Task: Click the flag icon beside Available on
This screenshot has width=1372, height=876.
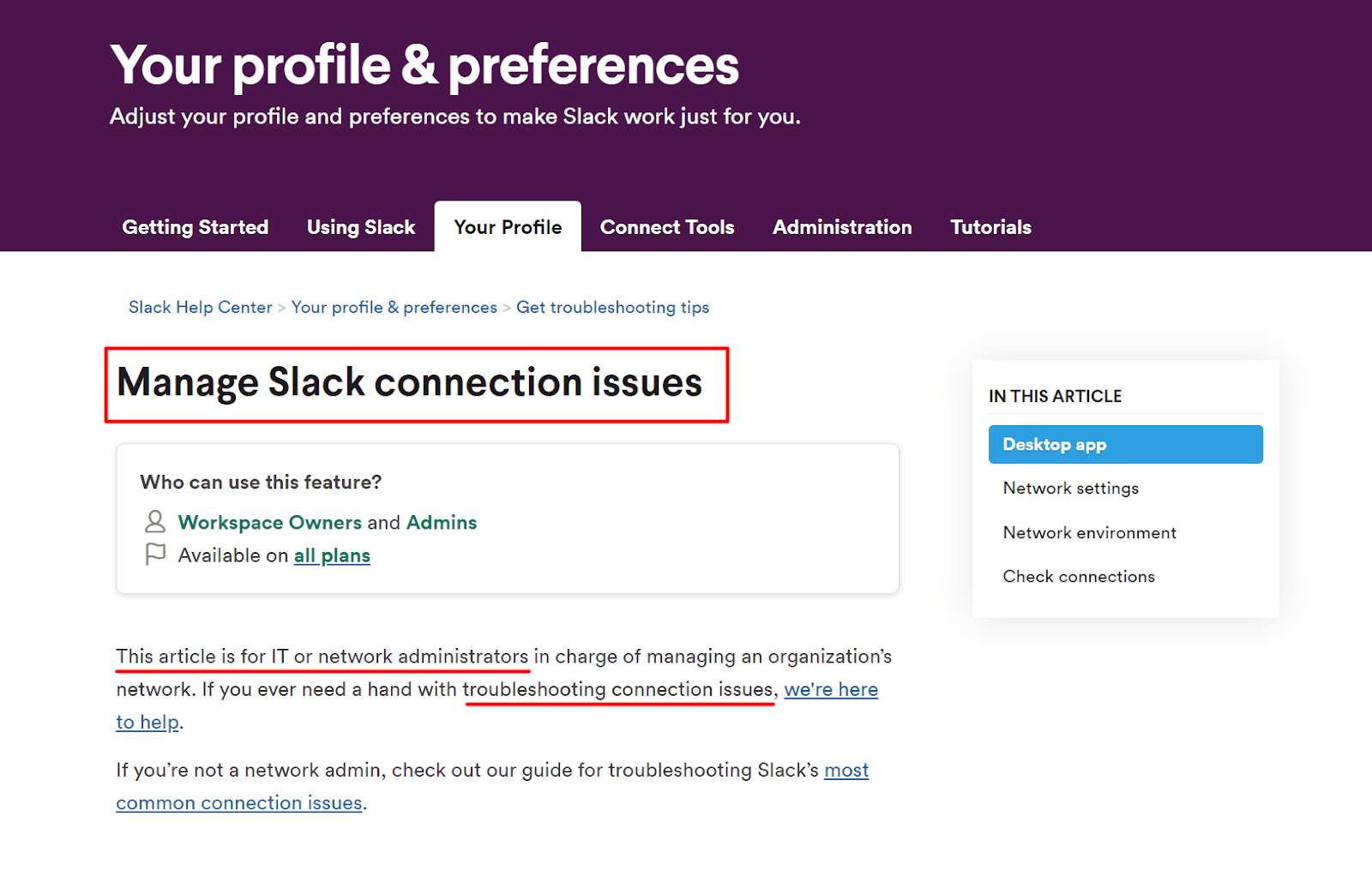Action: click(x=155, y=555)
